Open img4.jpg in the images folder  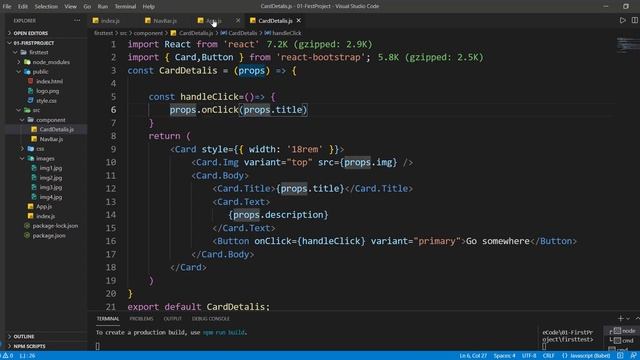click(x=51, y=197)
